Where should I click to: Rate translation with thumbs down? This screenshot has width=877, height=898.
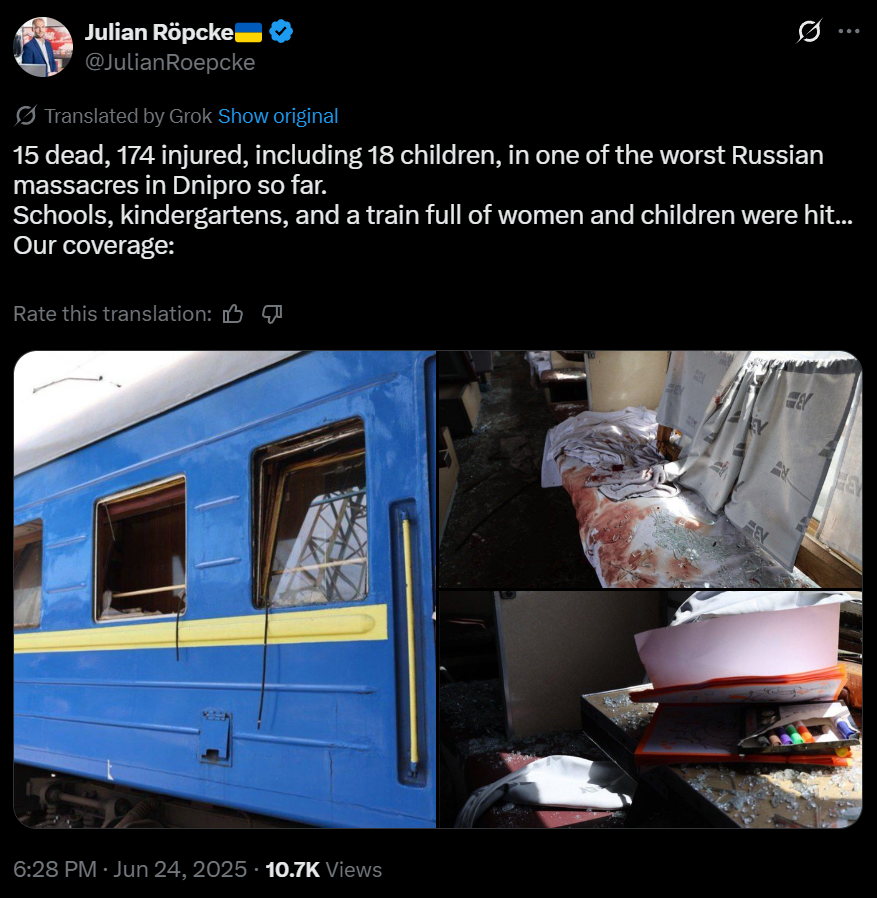(272, 314)
